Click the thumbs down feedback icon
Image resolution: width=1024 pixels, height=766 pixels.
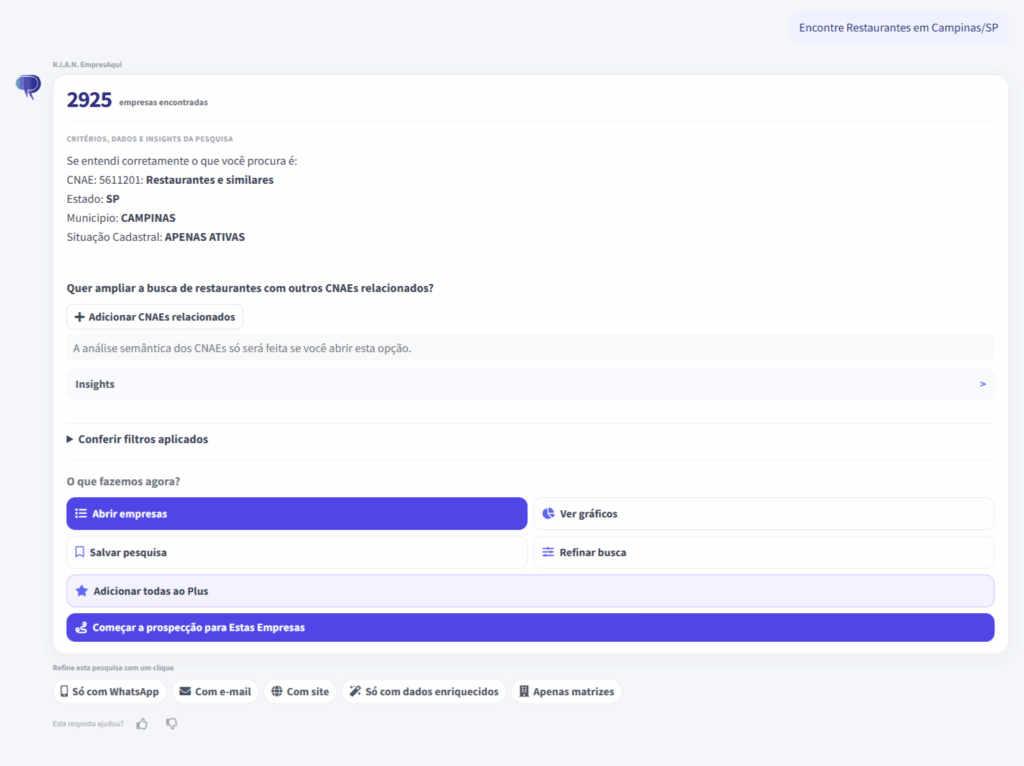tap(171, 724)
